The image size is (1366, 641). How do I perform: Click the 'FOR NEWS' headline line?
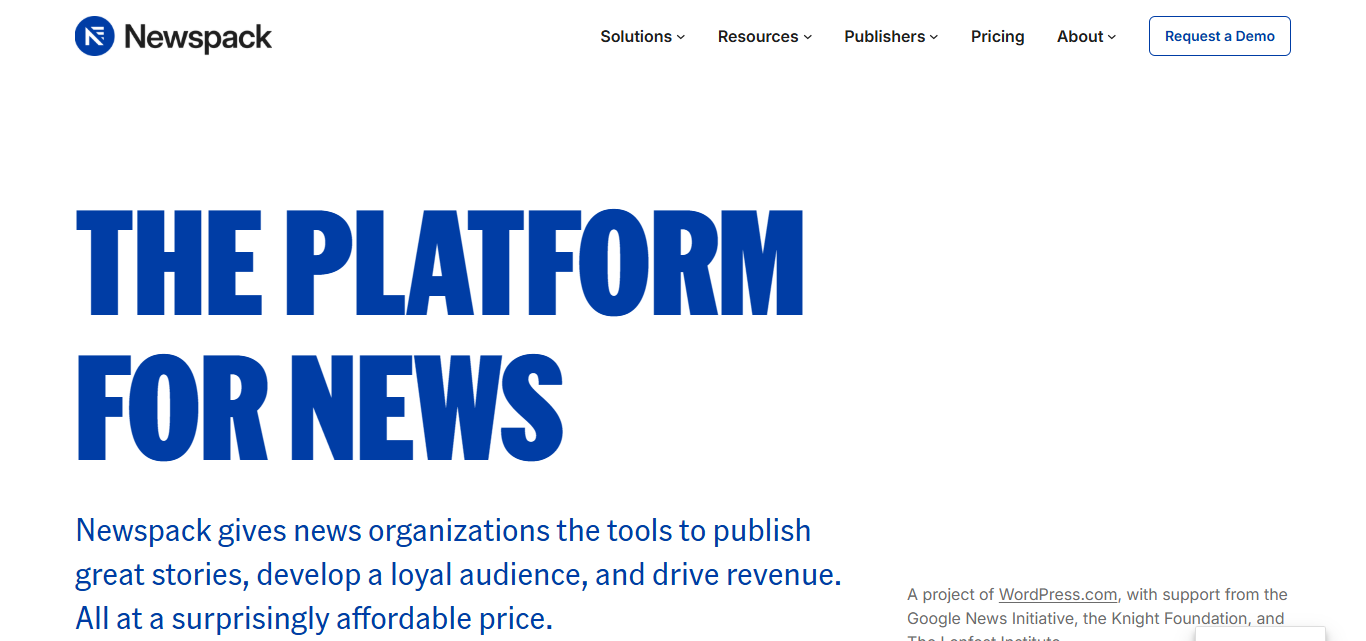pyautogui.click(x=320, y=407)
